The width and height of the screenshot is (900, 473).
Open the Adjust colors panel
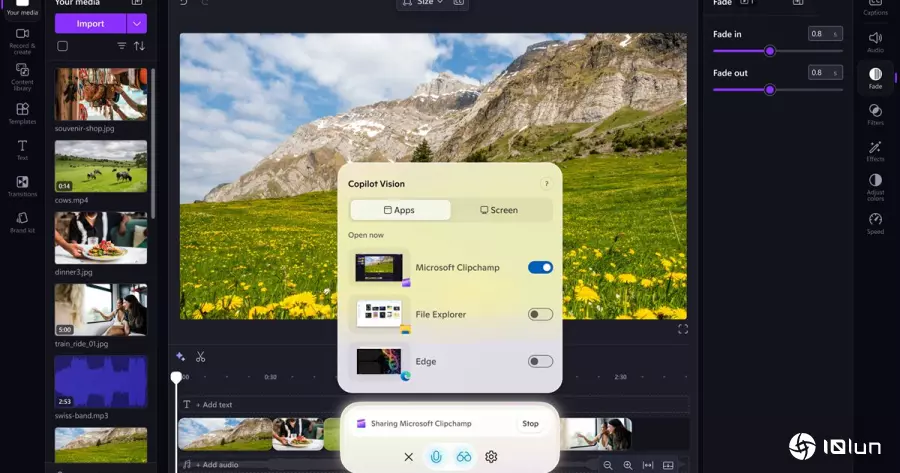(875, 187)
